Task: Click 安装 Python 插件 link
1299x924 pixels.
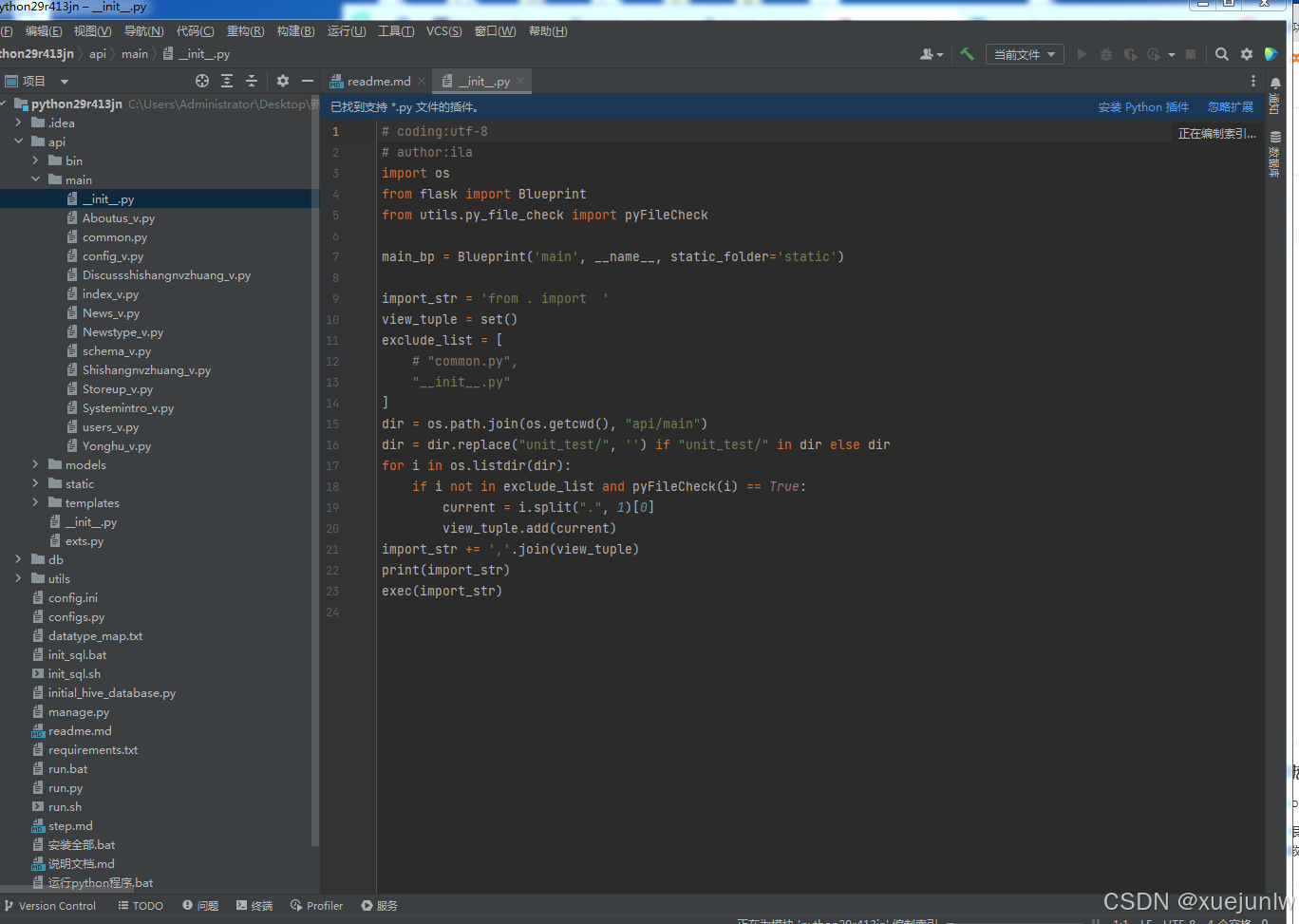Action: click(1143, 107)
